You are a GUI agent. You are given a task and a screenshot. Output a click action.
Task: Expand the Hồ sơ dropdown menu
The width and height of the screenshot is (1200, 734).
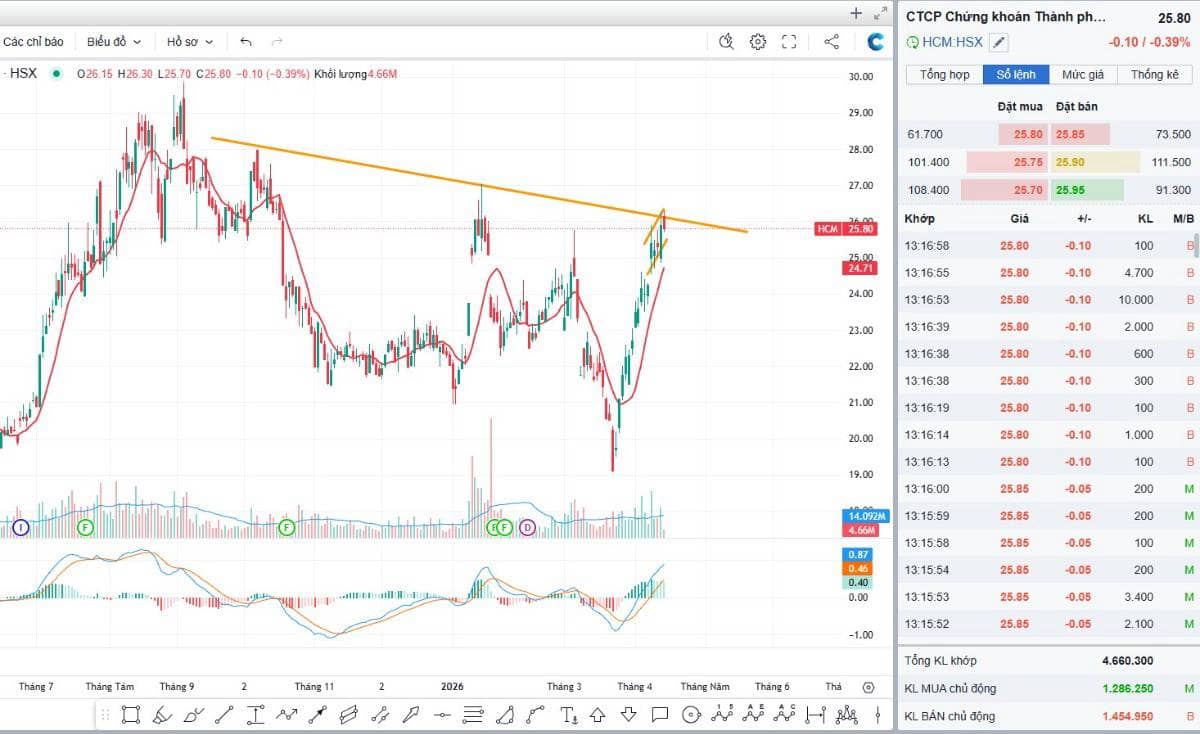point(189,42)
